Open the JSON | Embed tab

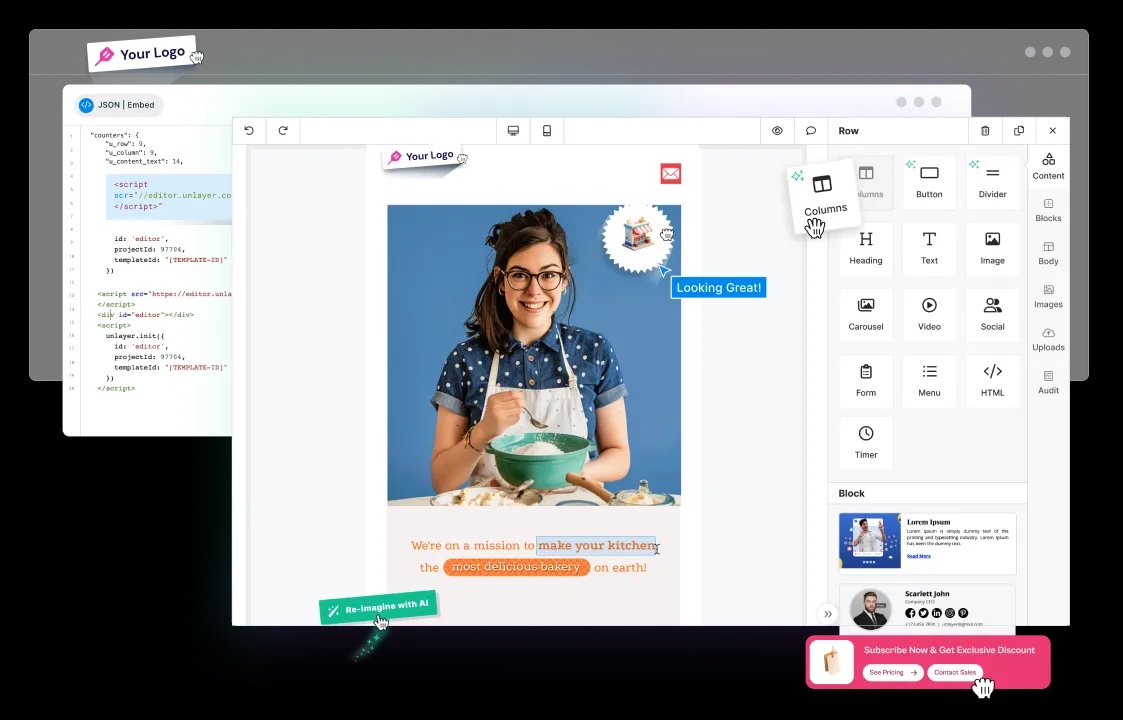(x=118, y=105)
